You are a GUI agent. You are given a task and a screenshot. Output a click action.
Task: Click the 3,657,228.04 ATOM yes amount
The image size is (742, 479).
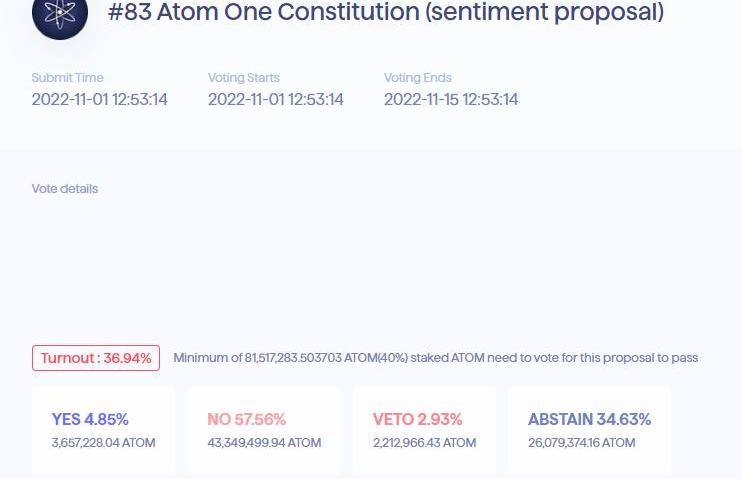coord(103,442)
